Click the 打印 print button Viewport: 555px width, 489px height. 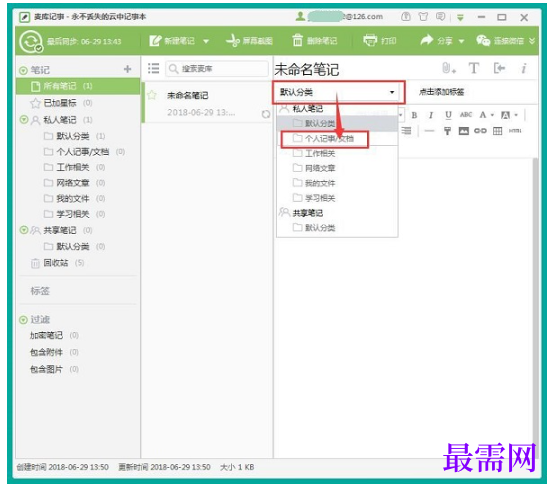[x=380, y=41]
